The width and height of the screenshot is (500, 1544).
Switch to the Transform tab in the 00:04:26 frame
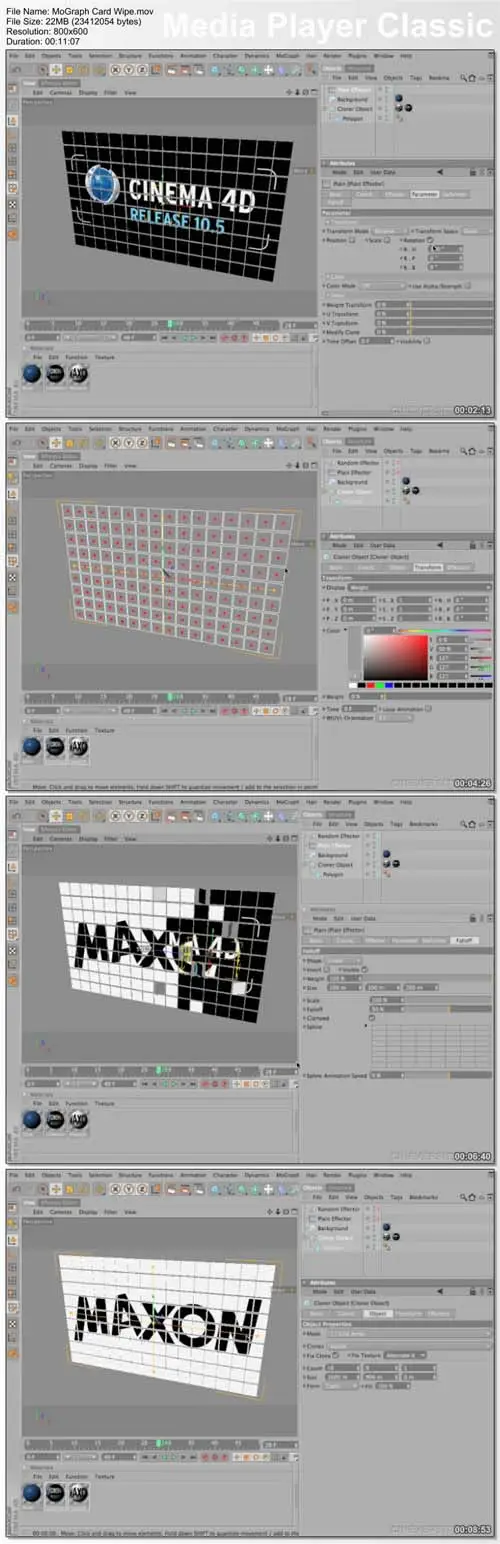[x=428, y=567]
